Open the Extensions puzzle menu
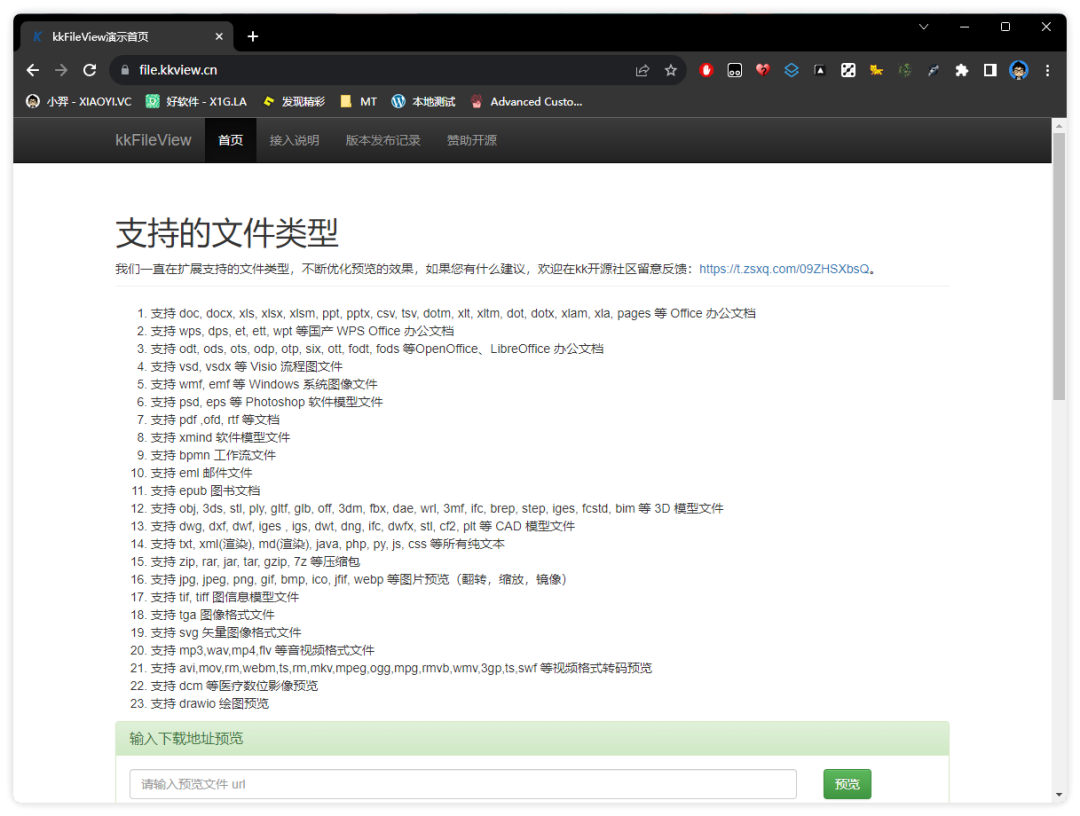1080x816 pixels. pyautogui.click(x=962, y=70)
